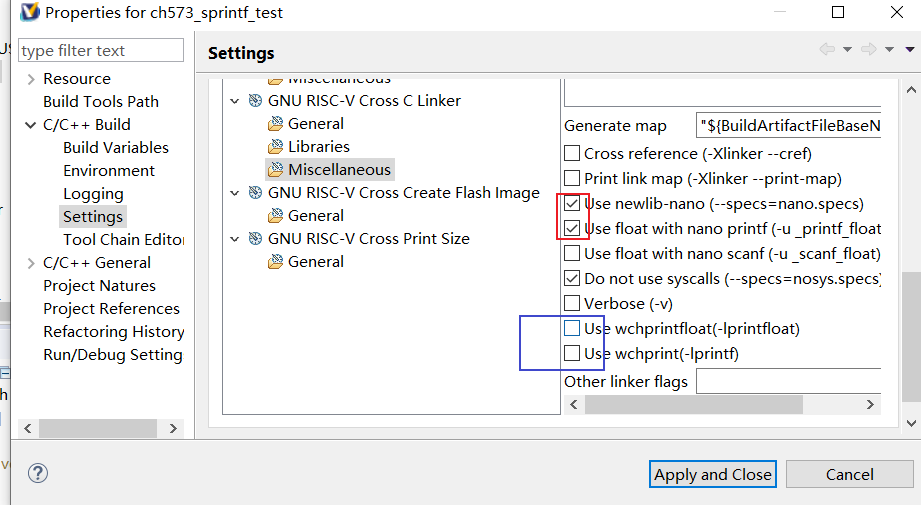Image resolution: width=921 pixels, height=505 pixels.
Task: Click the Apply and Close button
Action: point(712,475)
